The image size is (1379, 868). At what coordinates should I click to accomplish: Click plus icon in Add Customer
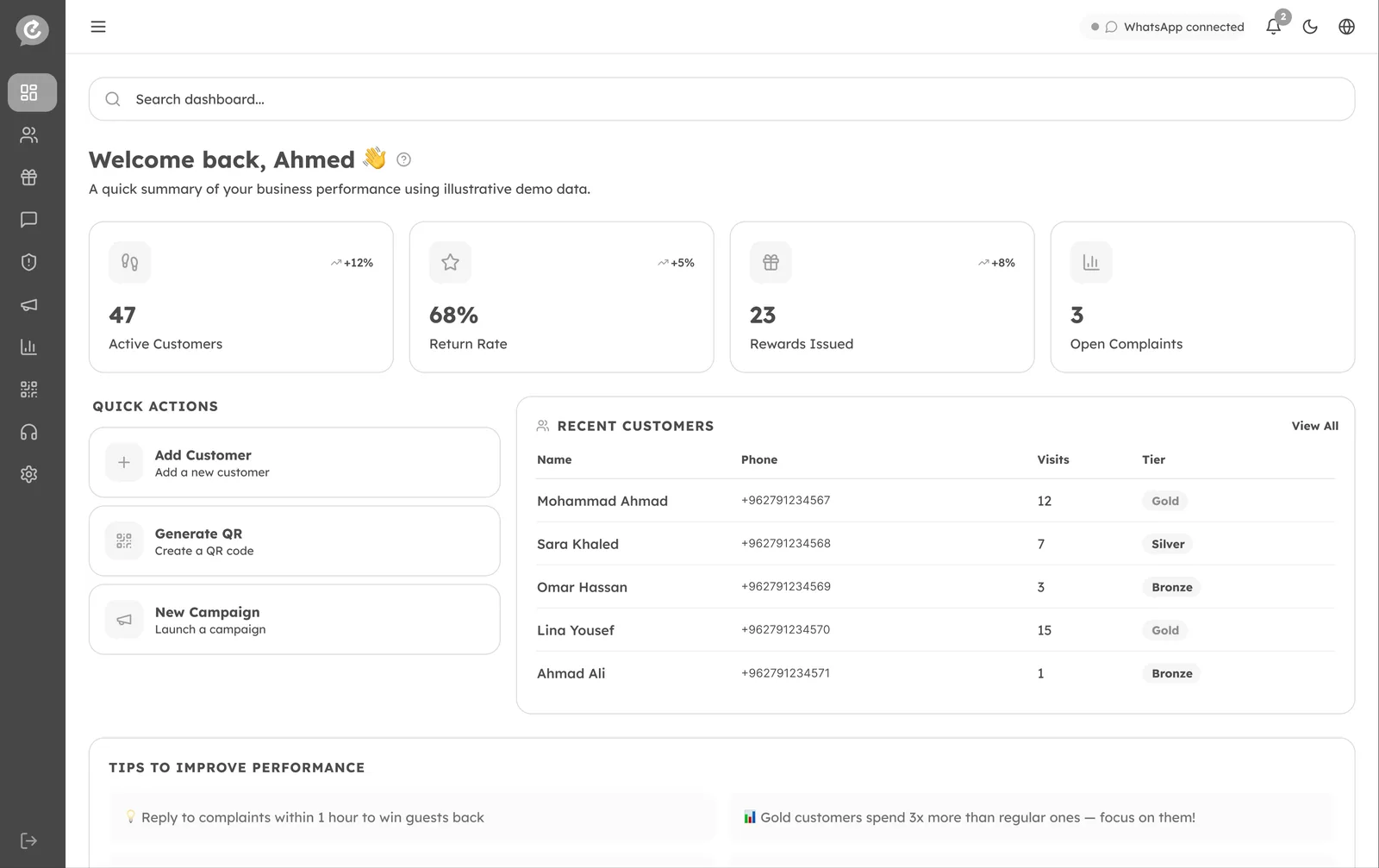point(124,463)
